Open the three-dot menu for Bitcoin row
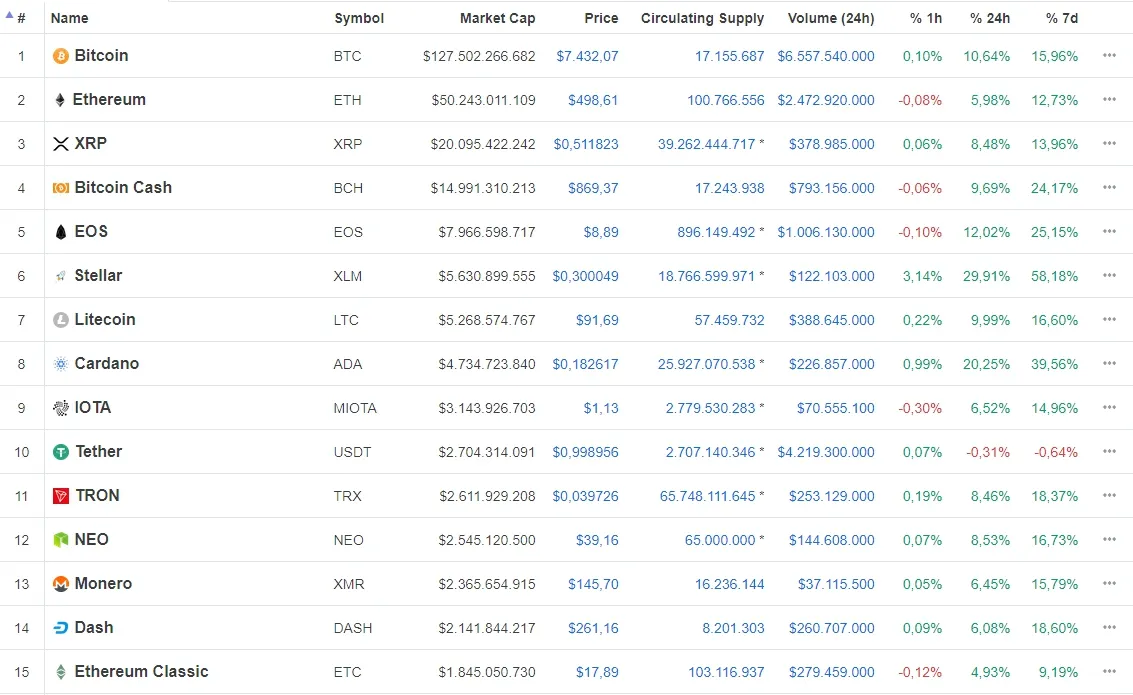This screenshot has width=1133, height=695. point(1109,55)
